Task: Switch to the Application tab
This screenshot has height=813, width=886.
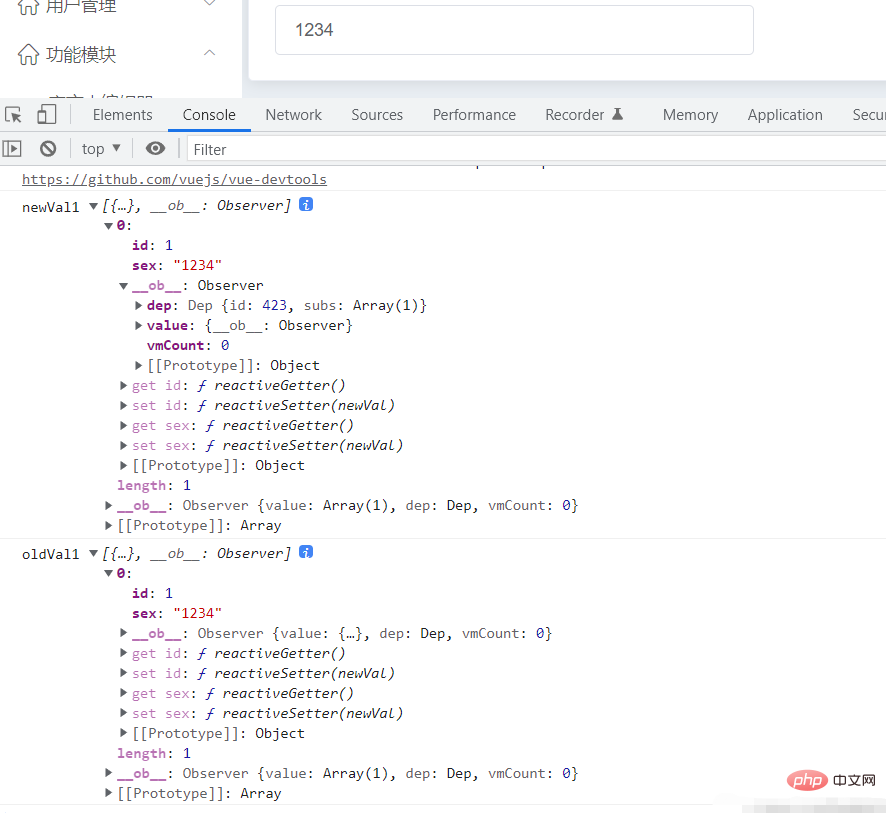Action: (x=784, y=115)
